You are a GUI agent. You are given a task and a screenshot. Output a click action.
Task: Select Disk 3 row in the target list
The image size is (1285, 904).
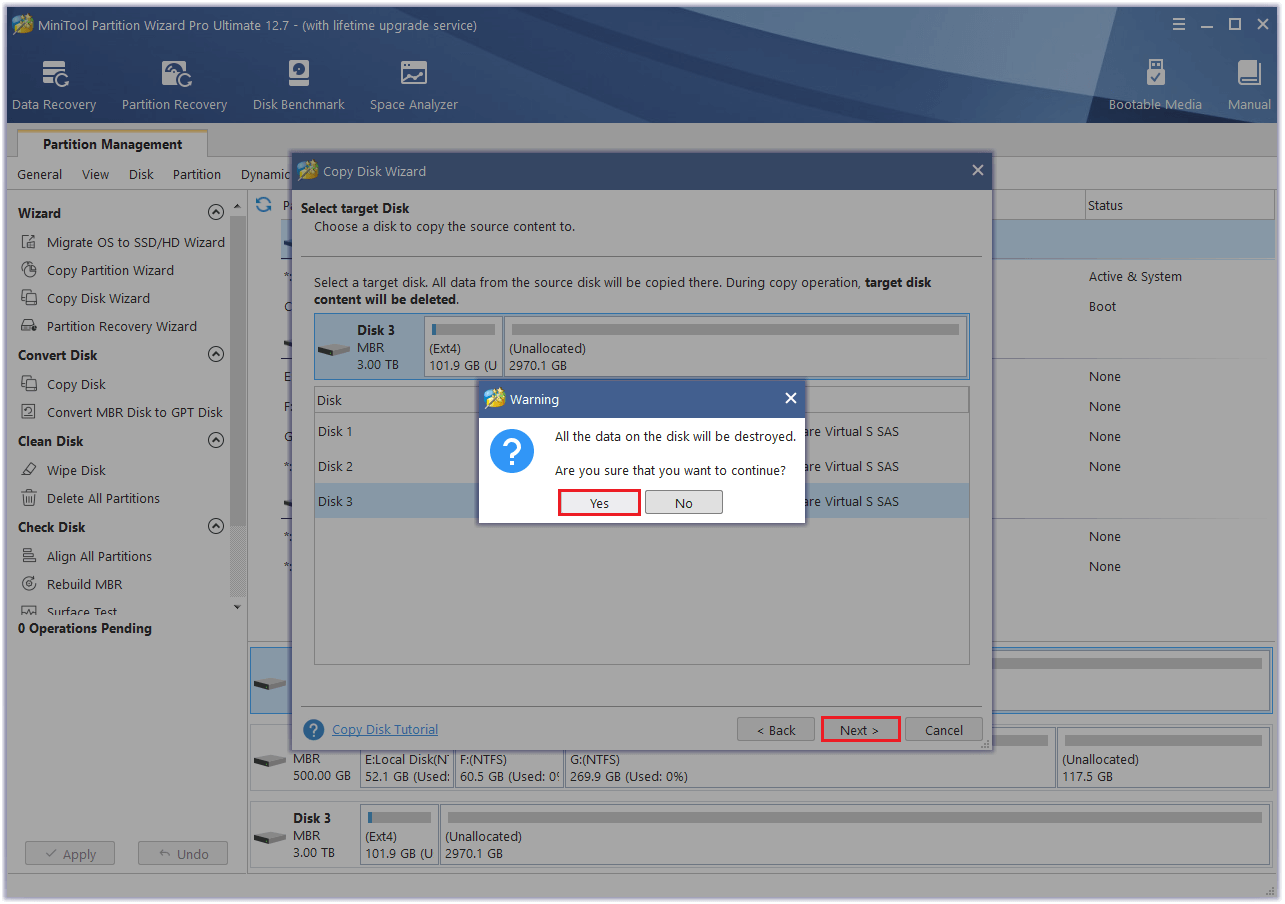pyautogui.click(x=642, y=501)
